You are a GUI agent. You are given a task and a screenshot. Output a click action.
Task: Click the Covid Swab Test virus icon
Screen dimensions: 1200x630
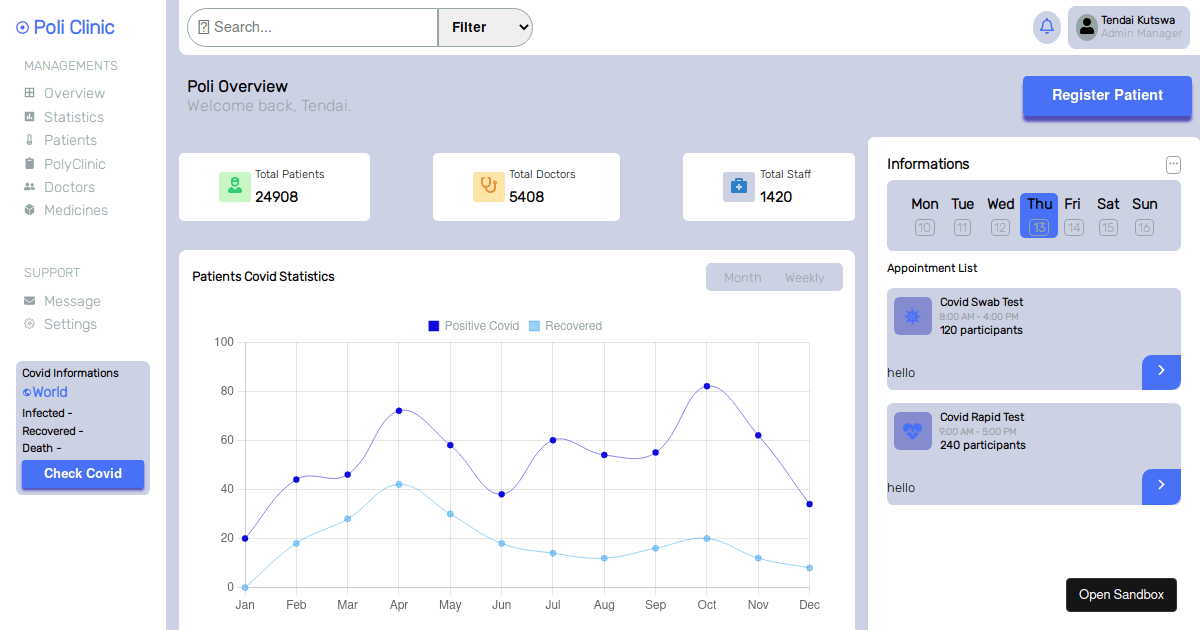[x=912, y=316]
